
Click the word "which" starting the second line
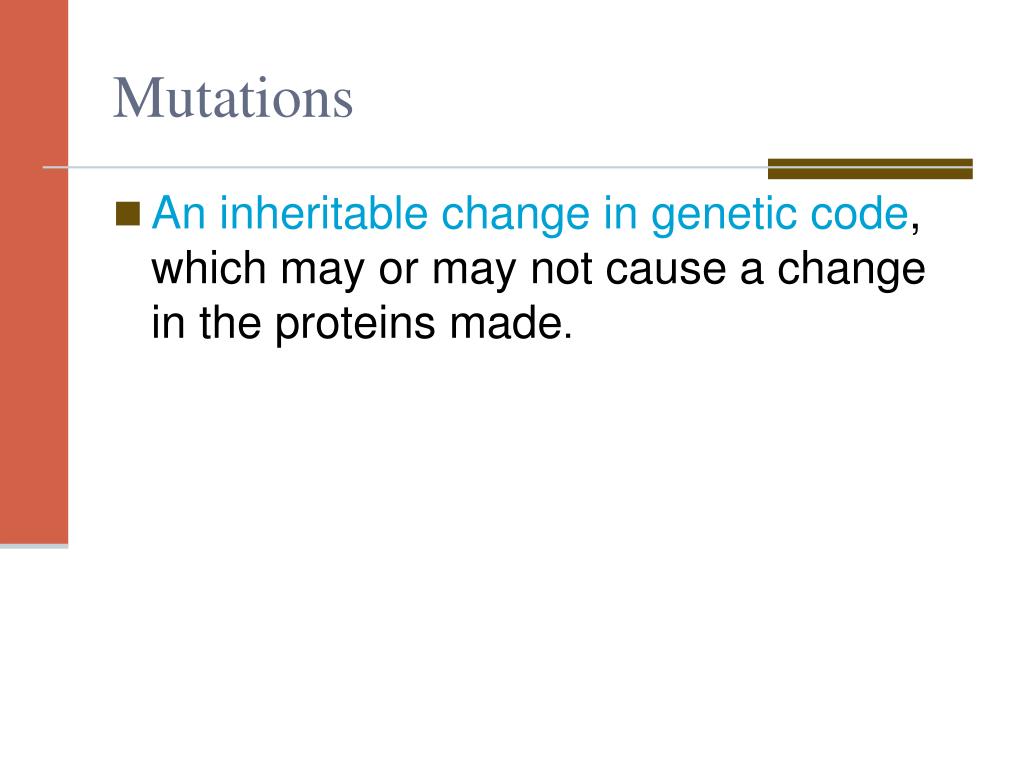click(x=209, y=268)
